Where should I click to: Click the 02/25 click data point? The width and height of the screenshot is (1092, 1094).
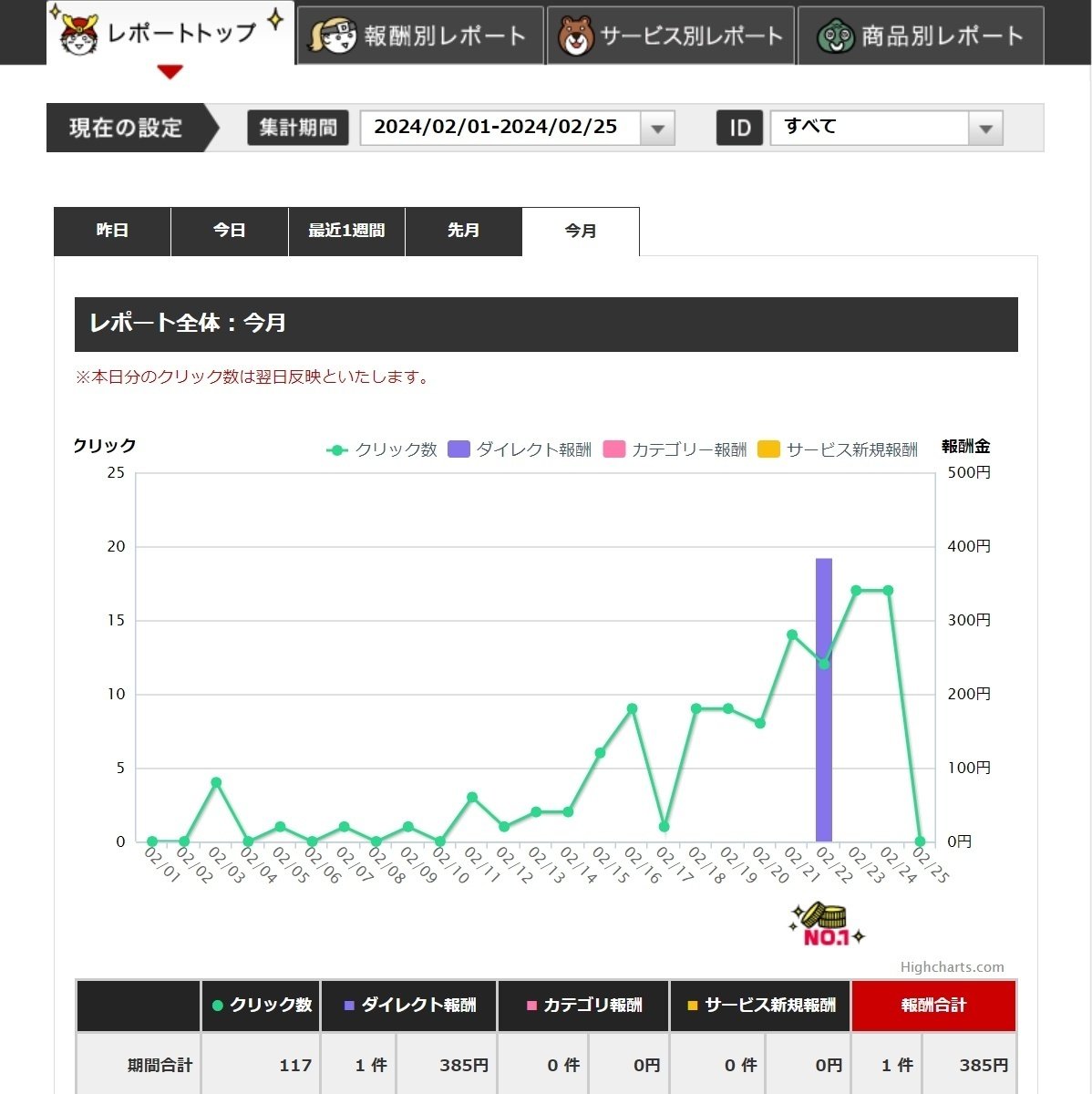920,841
